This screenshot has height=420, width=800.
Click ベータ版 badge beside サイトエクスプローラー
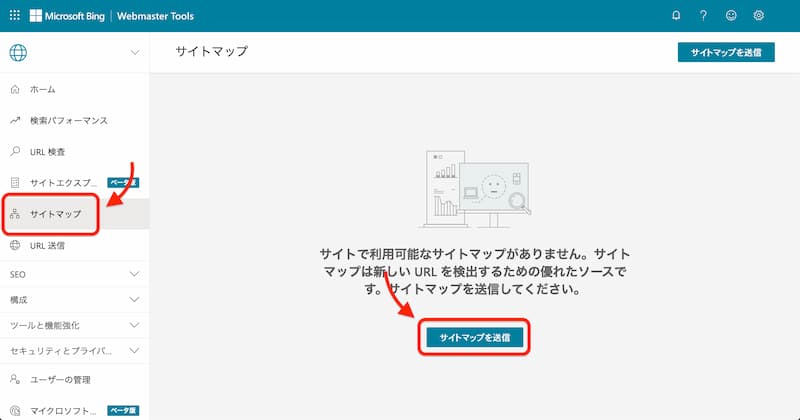123,183
